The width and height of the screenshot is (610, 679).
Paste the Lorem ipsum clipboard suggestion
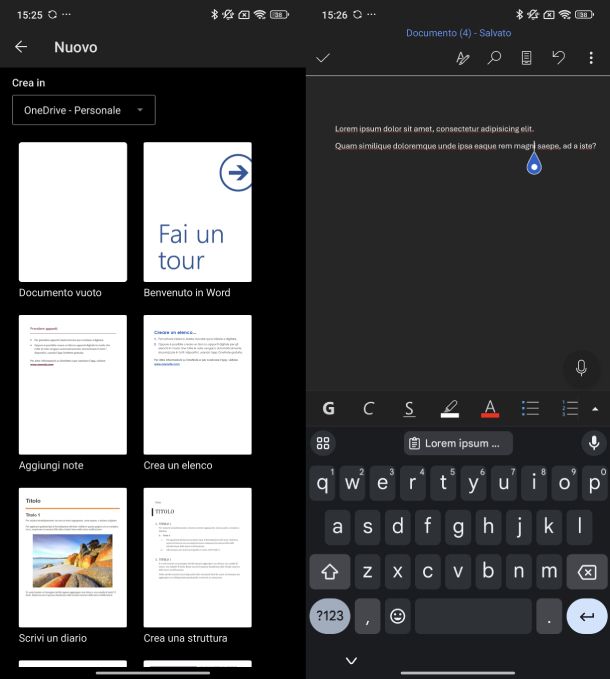[458, 443]
